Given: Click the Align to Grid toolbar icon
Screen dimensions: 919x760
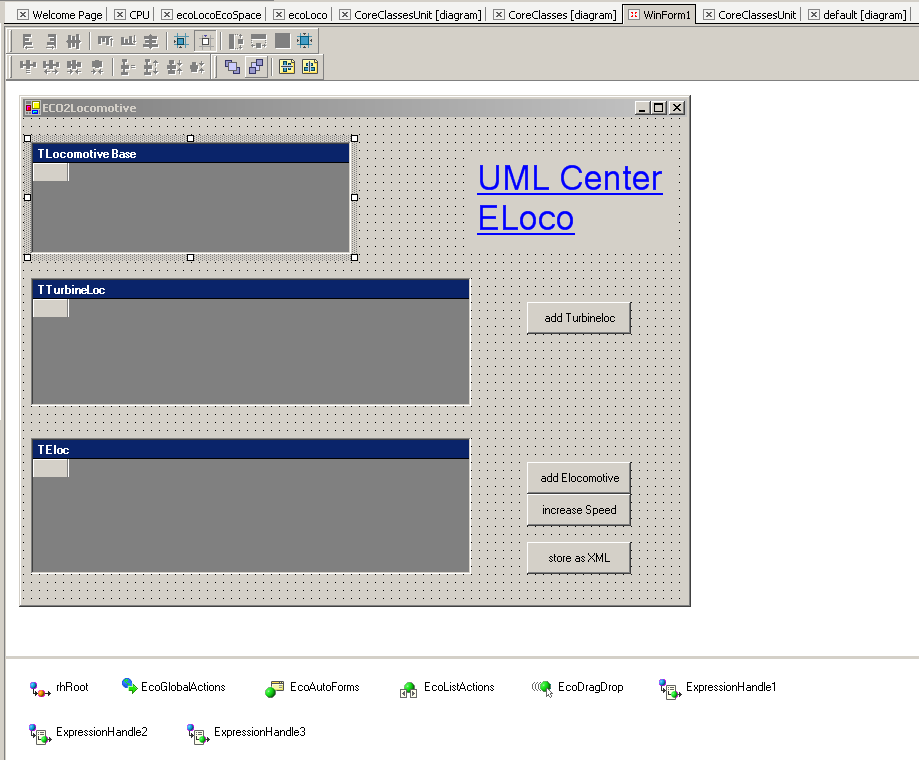Looking at the screenshot, I should 181,41.
